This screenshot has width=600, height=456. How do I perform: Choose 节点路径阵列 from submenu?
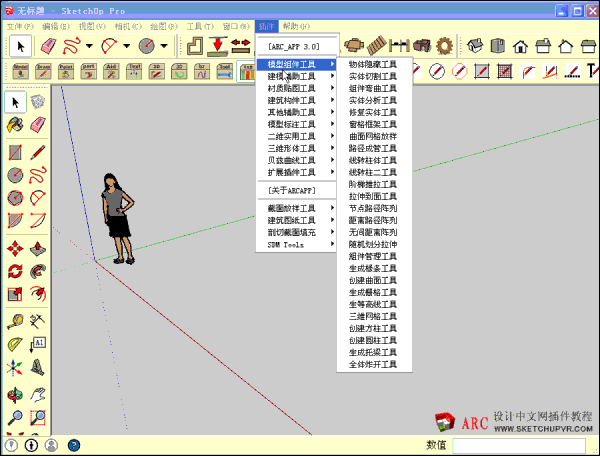[374, 208]
